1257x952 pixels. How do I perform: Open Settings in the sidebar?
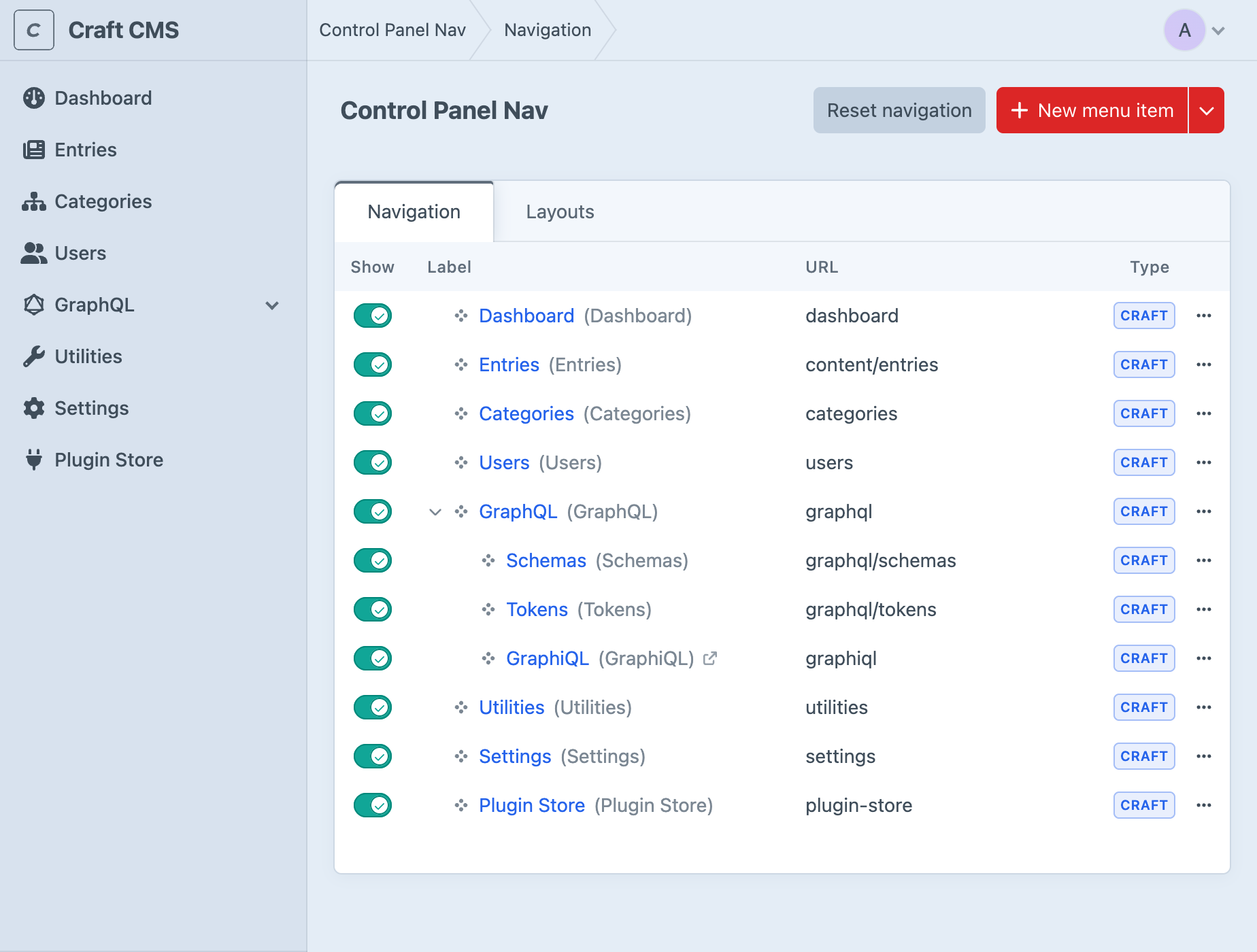pyautogui.click(x=76, y=408)
